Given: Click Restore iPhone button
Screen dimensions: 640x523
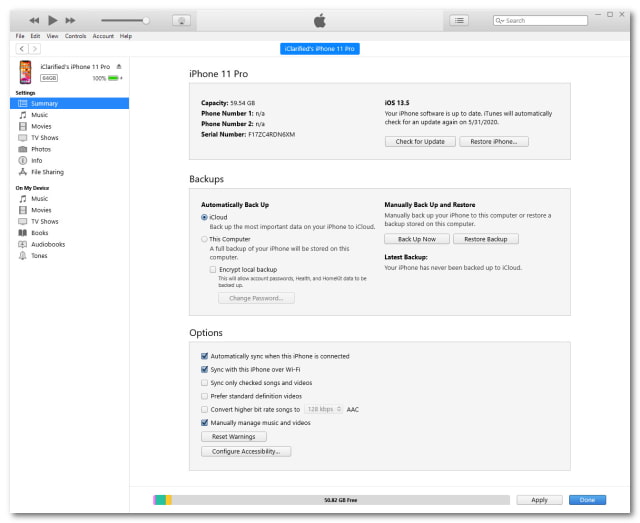Looking at the screenshot, I should pyautogui.click(x=494, y=142).
